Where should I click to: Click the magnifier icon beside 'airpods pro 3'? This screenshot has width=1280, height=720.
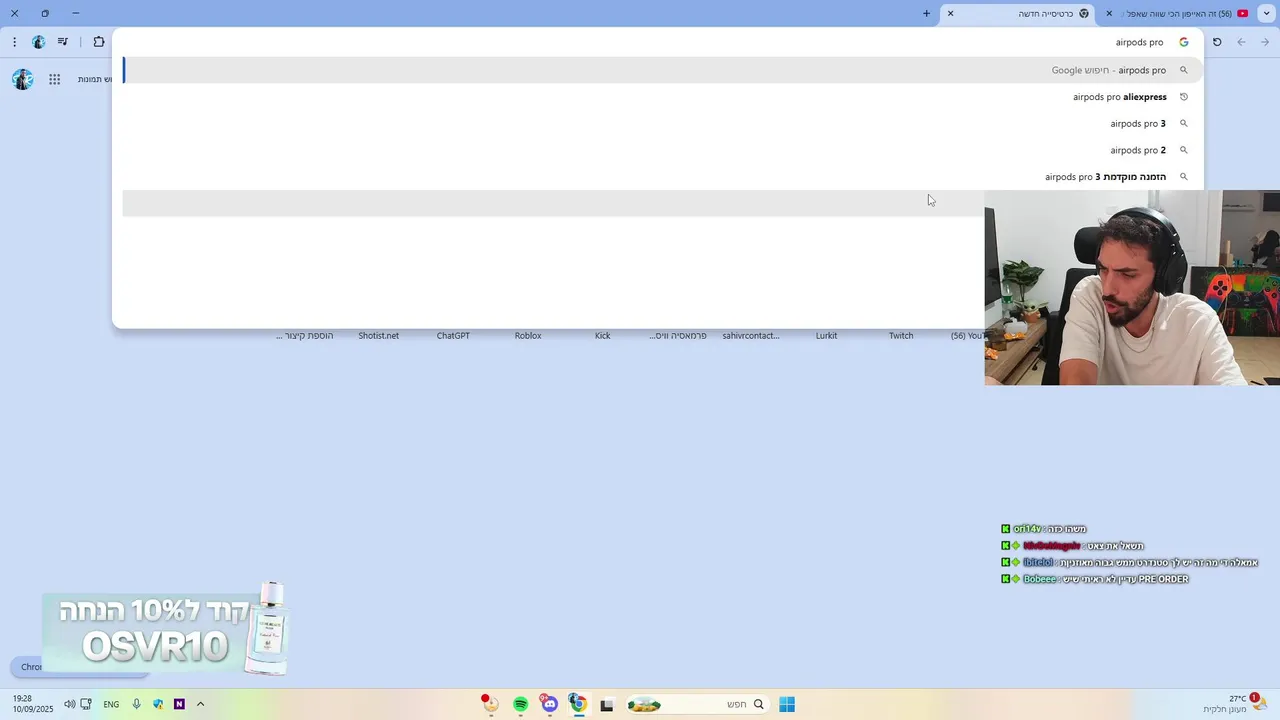click(1184, 123)
